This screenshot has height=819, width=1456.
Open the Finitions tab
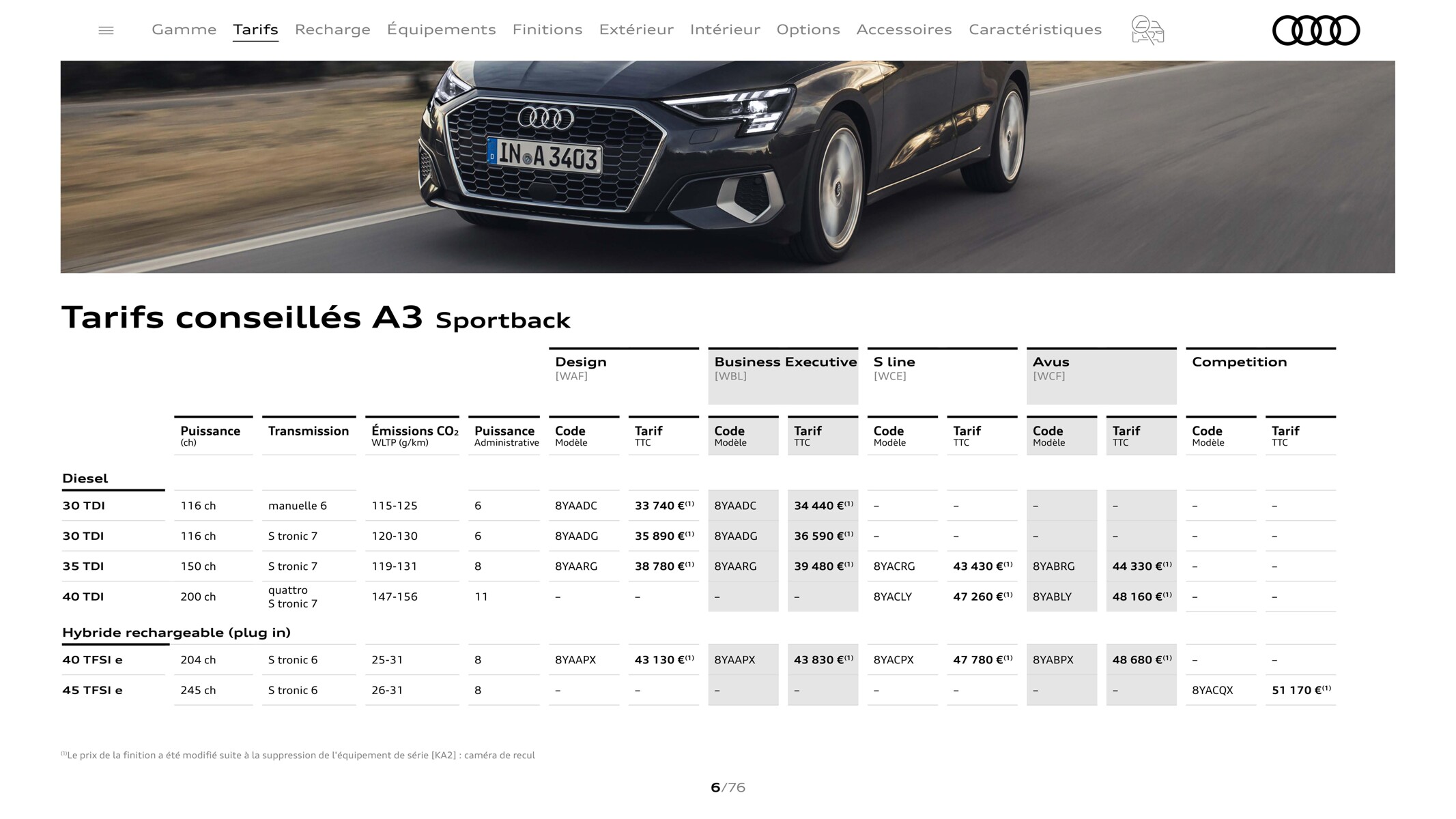(547, 29)
